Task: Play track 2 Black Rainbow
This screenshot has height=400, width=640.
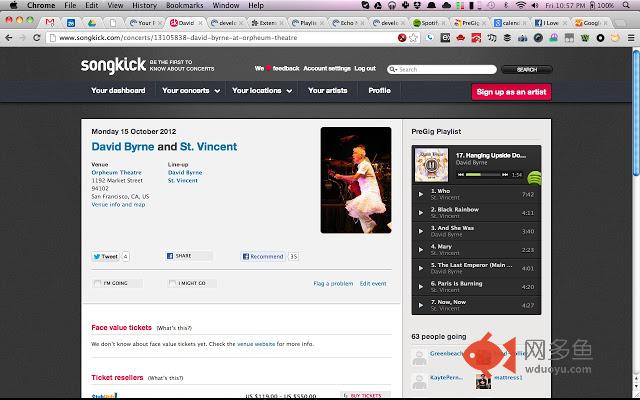Action: [x=421, y=213]
